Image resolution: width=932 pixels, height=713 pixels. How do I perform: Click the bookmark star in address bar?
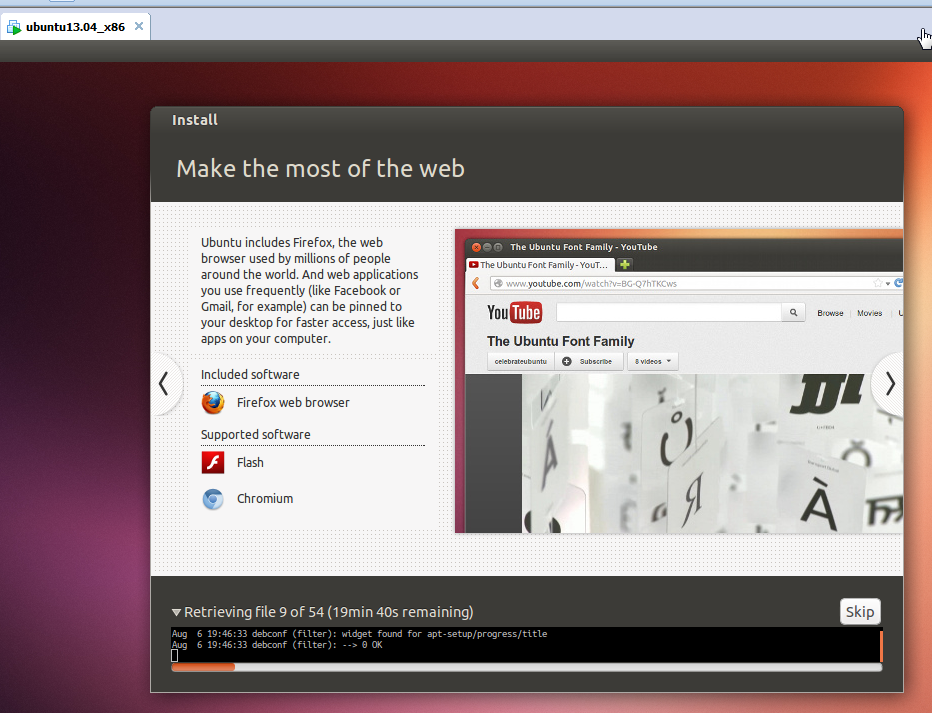click(x=877, y=283)
